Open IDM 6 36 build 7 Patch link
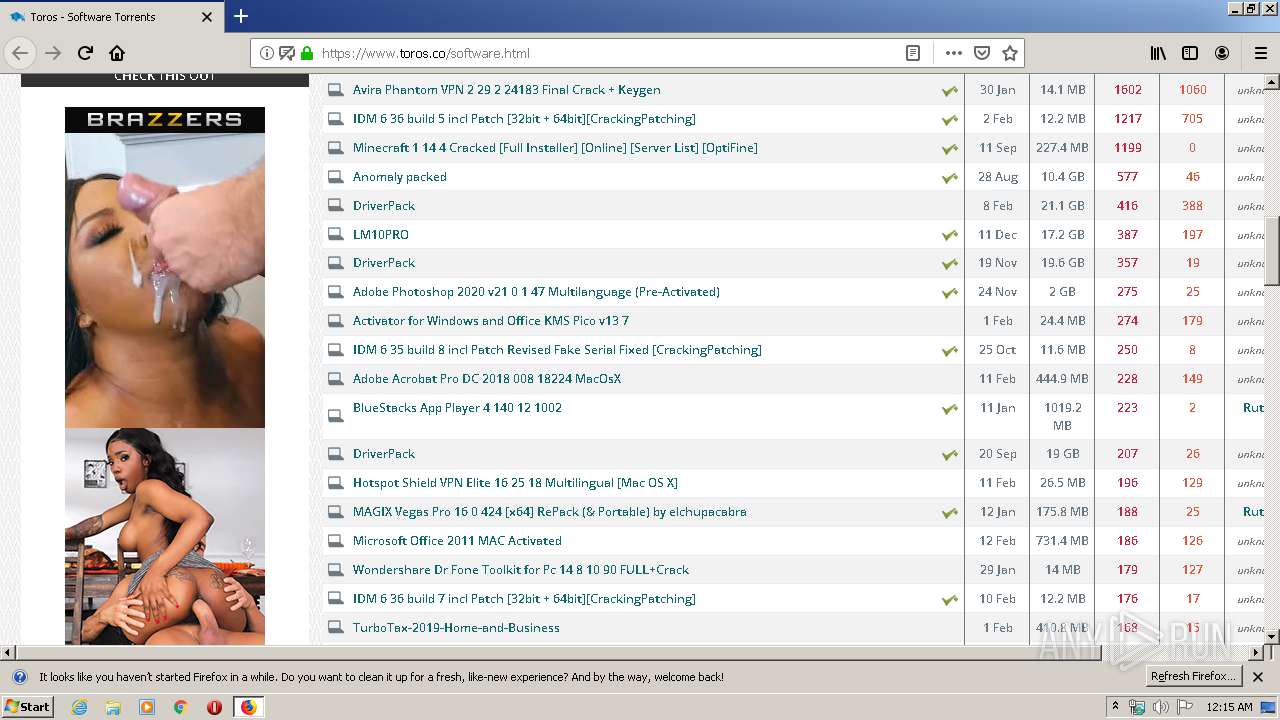Screen dimensions: 1280x720 524,599
